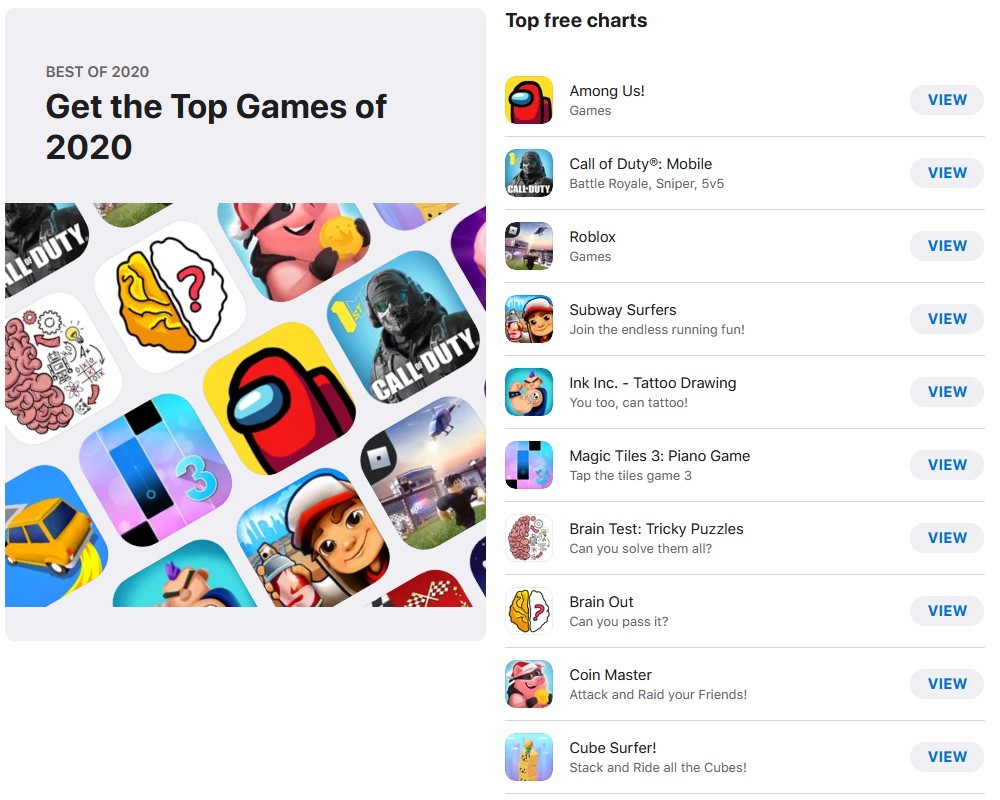Select the Roblox app icon
Image resolution: width=1000 pixels, height=800 pixels.
click(529, 246)
